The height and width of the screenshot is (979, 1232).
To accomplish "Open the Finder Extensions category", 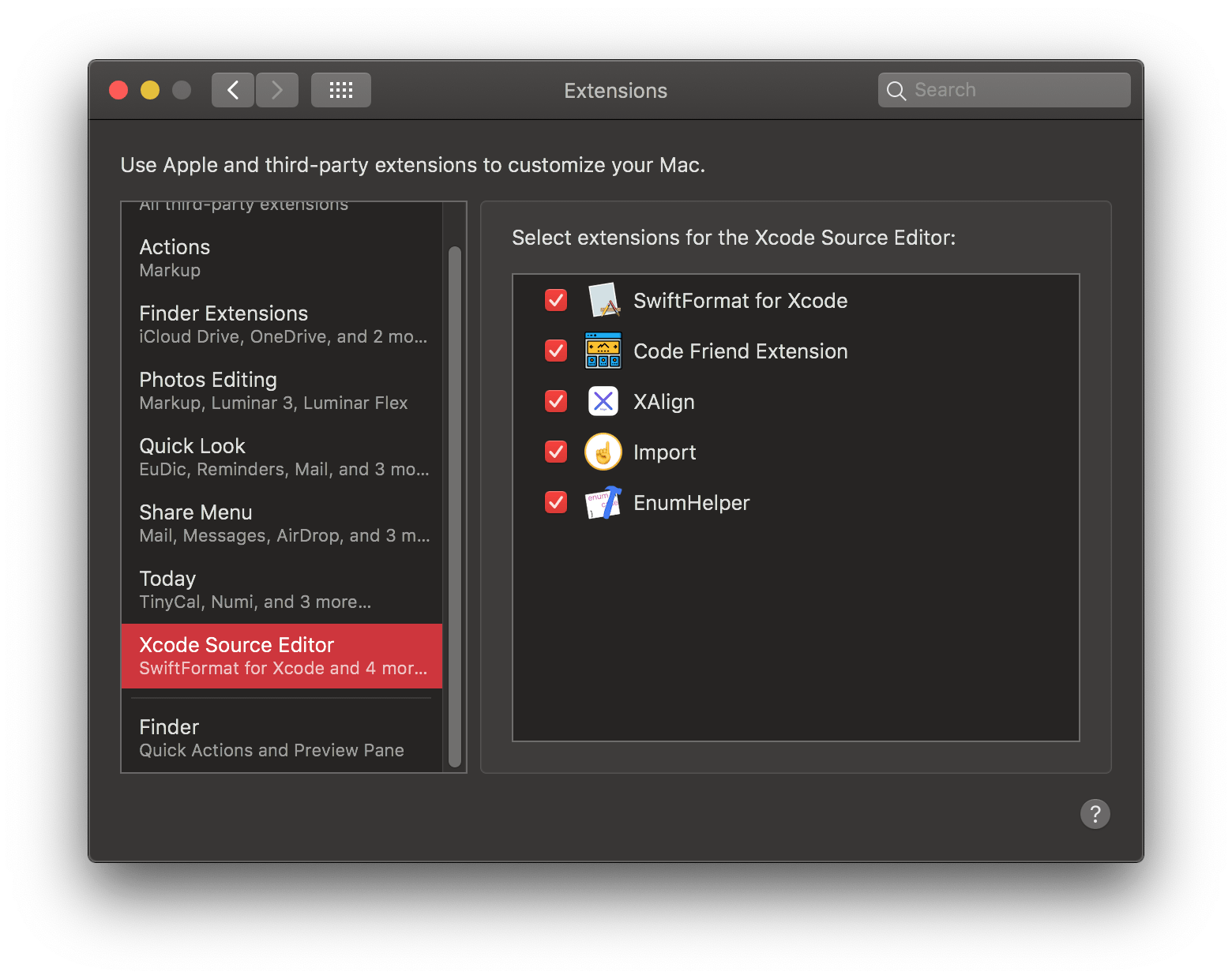I will coord(282,324).
